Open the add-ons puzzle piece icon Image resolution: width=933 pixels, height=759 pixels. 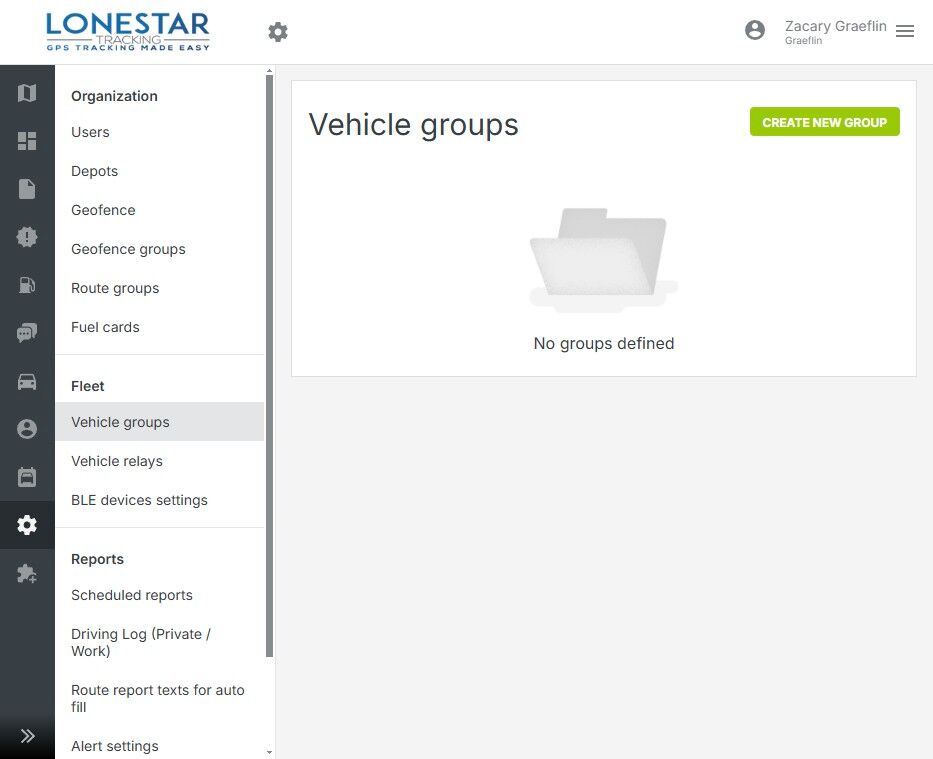point(27,573)
